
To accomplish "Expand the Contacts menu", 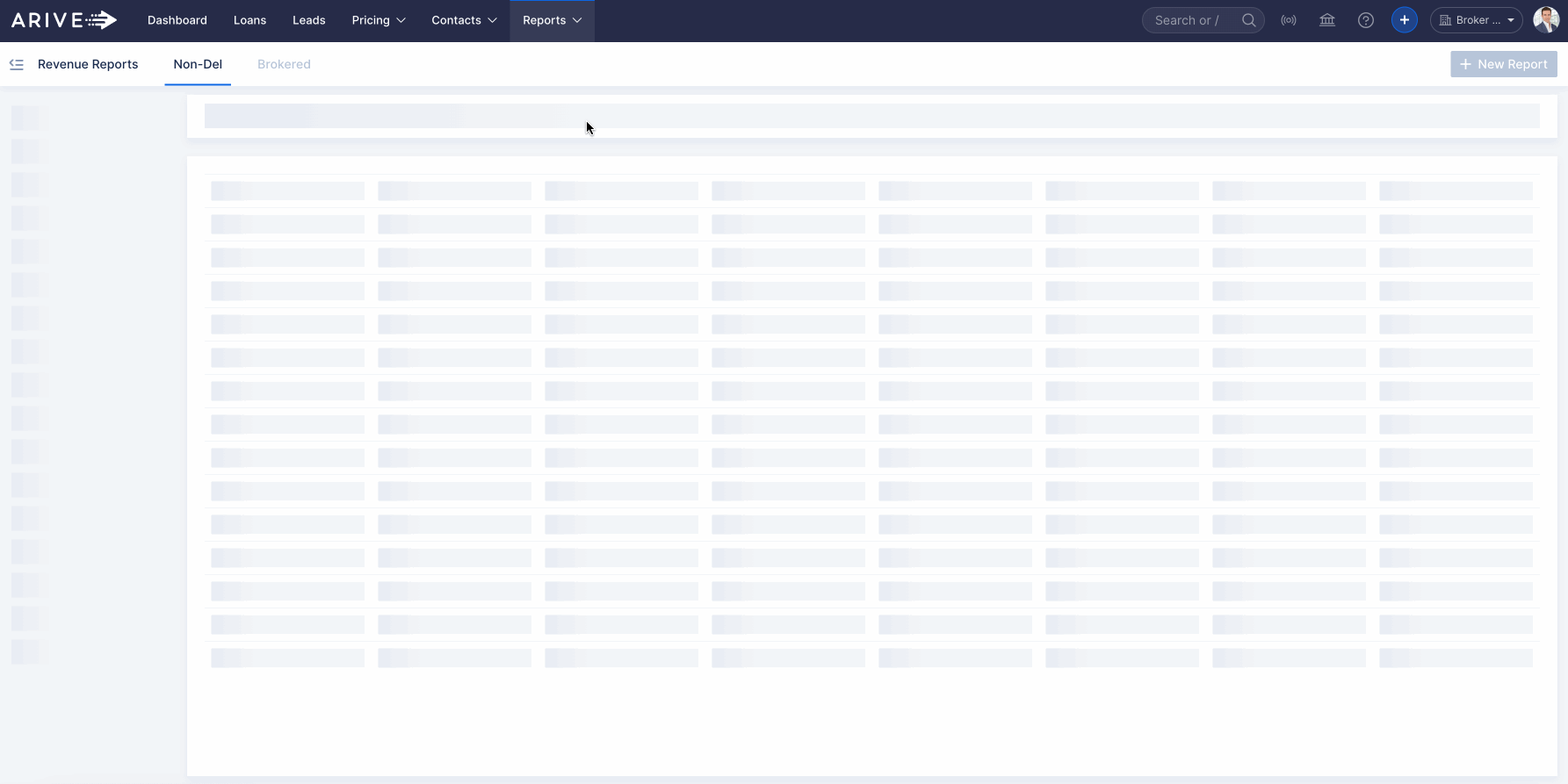I will click(x=464, y=20).
